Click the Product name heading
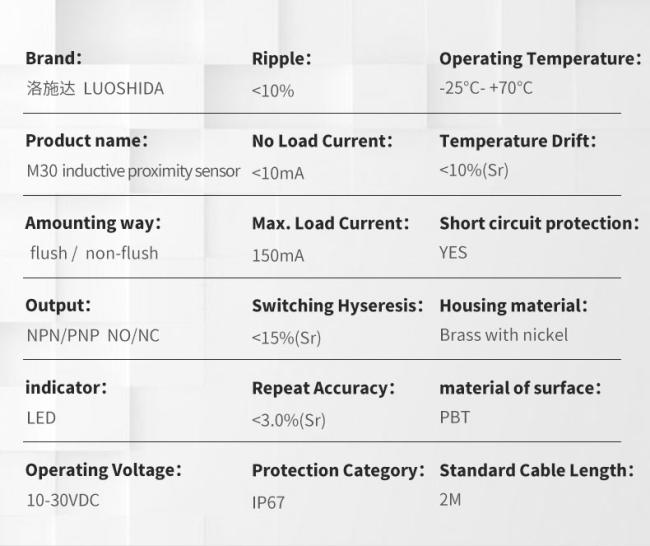Image resolution: width=650 pixels, height=546 pixels. (86, 140)
